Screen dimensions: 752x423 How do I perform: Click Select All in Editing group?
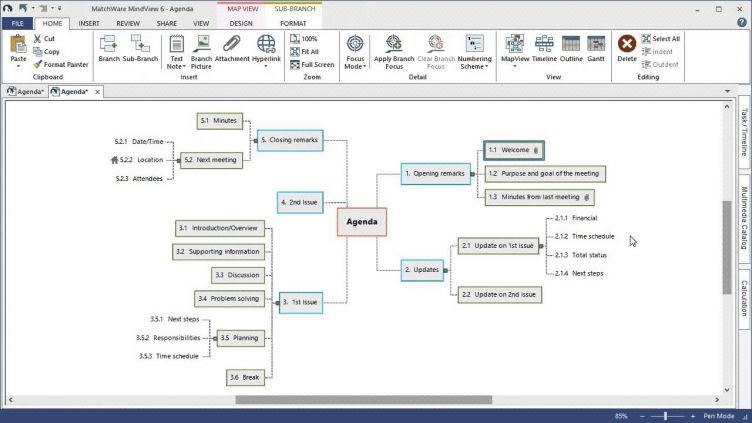pos(661,38)
